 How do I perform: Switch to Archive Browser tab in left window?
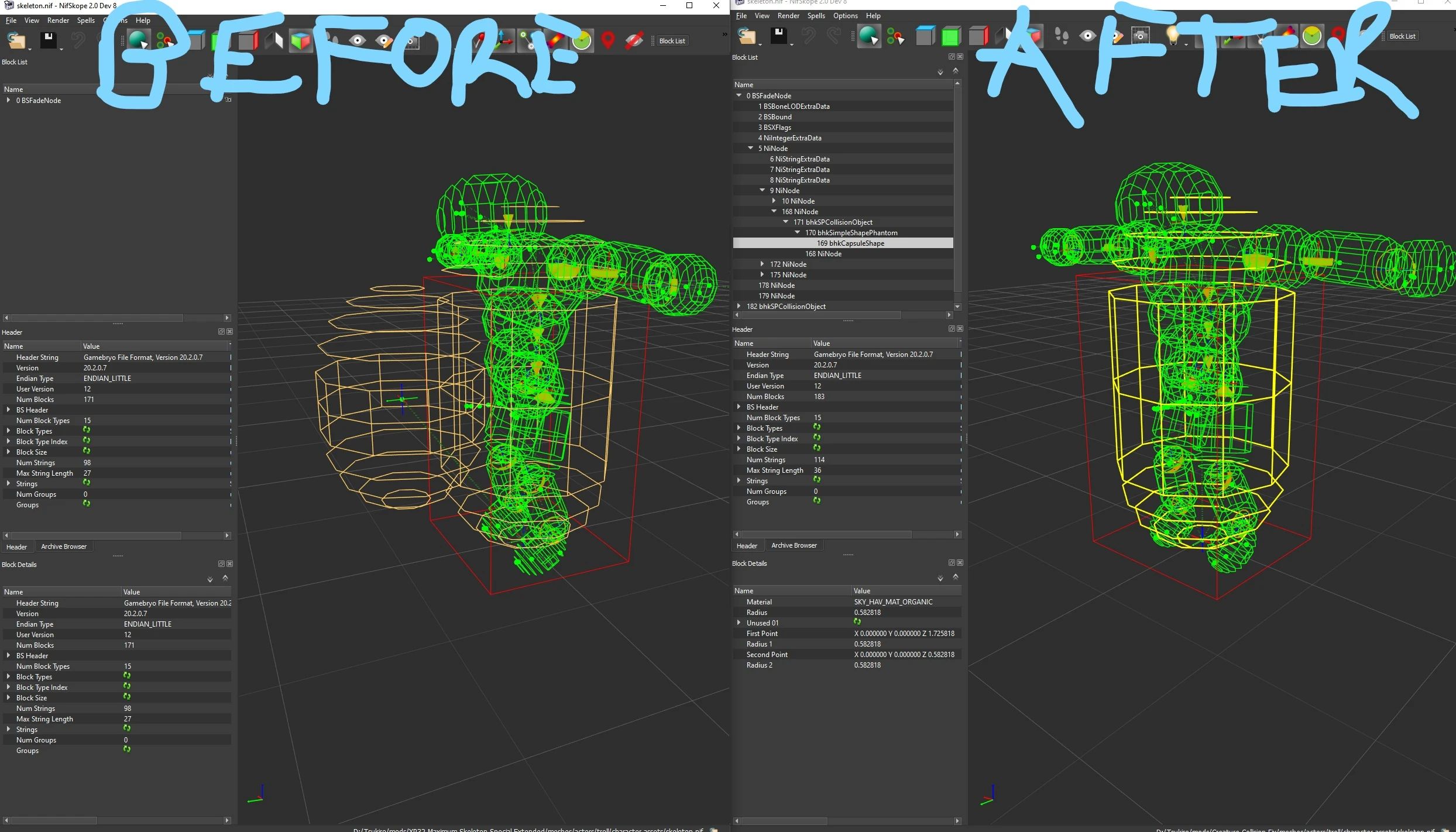click(x=64, y=546)
